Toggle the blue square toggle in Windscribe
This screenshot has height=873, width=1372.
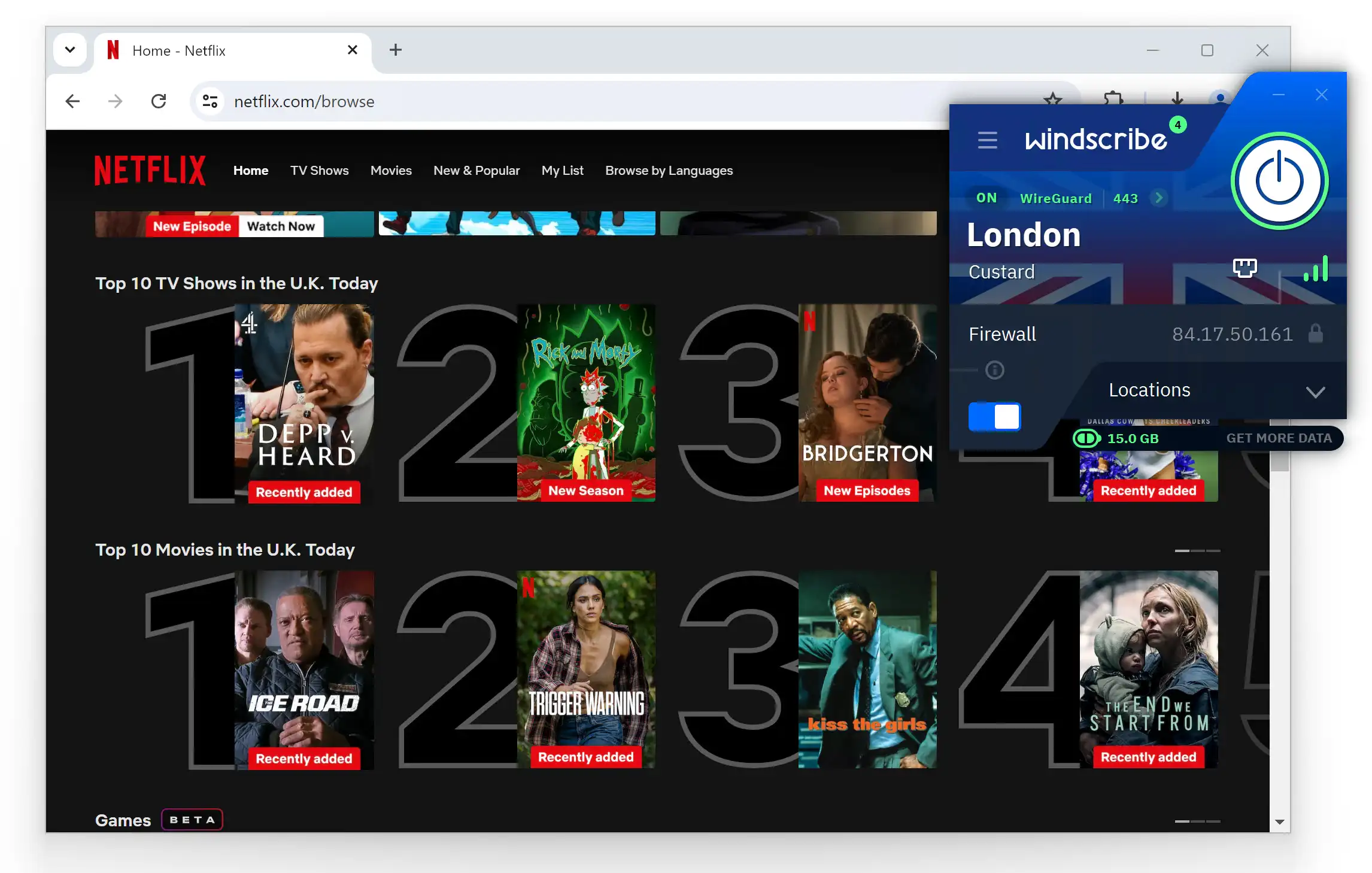995,417
